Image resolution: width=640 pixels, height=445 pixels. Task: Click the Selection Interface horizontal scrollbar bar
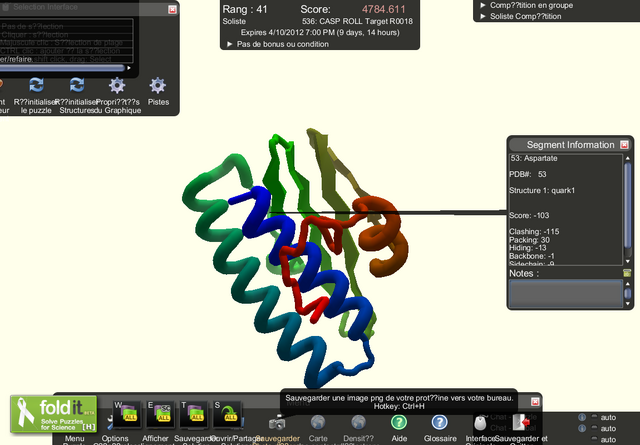tap(61, 68)
